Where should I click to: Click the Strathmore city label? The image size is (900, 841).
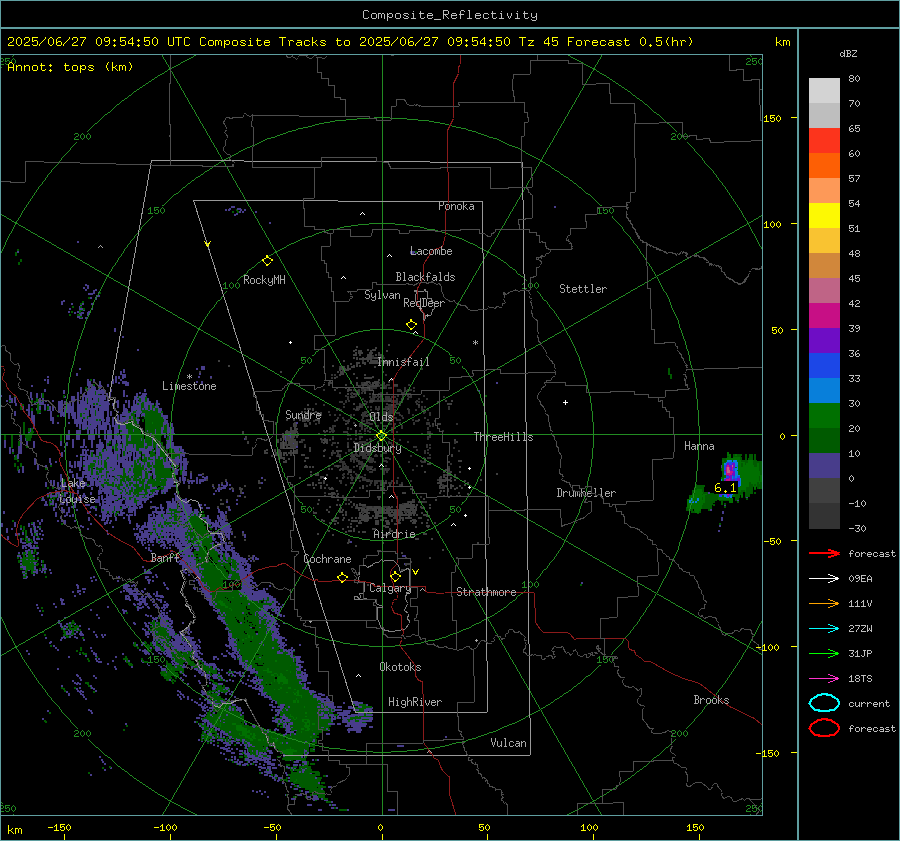(x=486, y=592)
